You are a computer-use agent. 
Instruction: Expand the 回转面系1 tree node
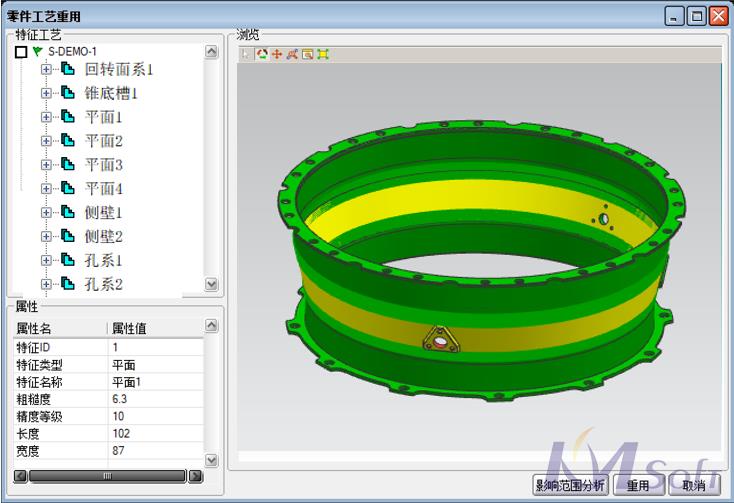(46, 69)
